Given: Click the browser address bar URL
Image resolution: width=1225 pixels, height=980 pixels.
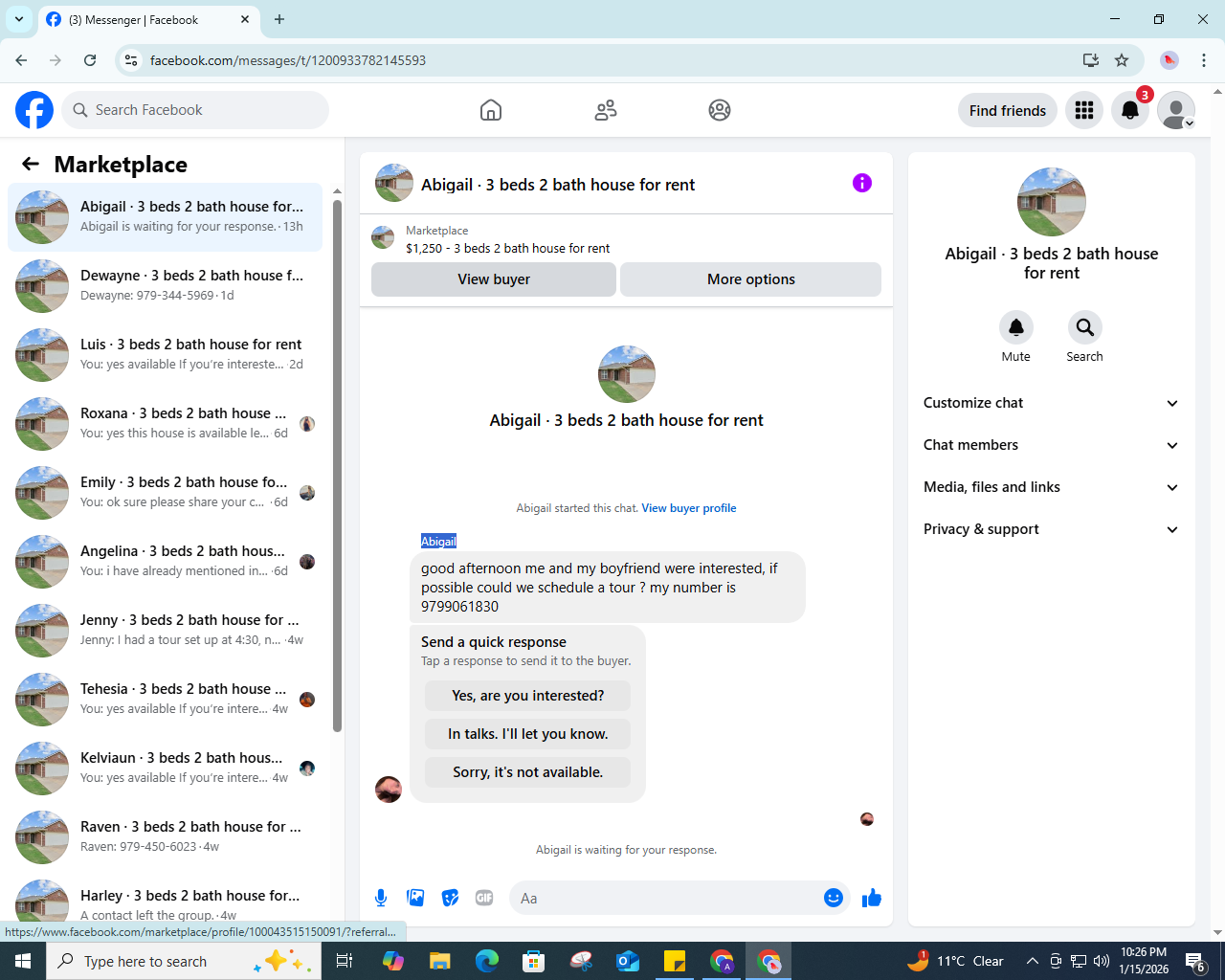Looking at the screenshot, I should 288,60.
